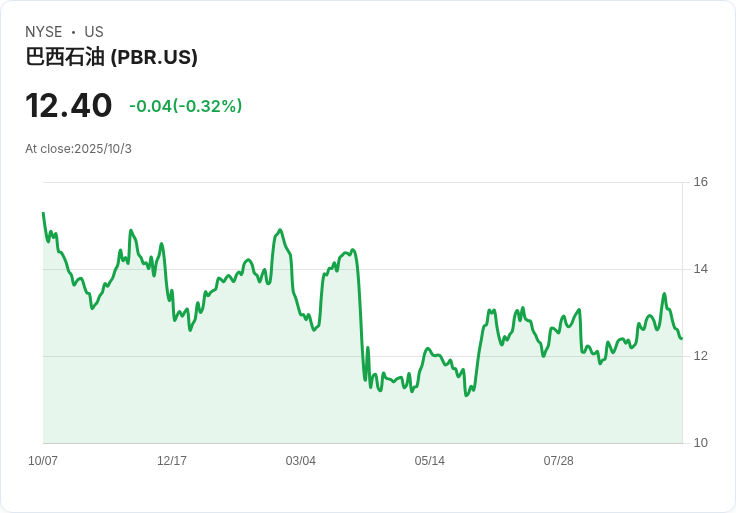
Task: Click the 12 label on the price axis
Action: [700, 356]
